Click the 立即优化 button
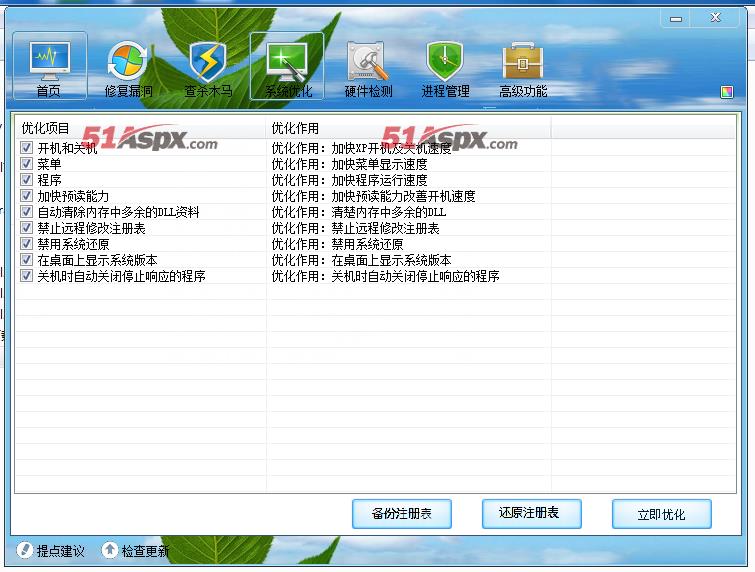 (662, 514)
